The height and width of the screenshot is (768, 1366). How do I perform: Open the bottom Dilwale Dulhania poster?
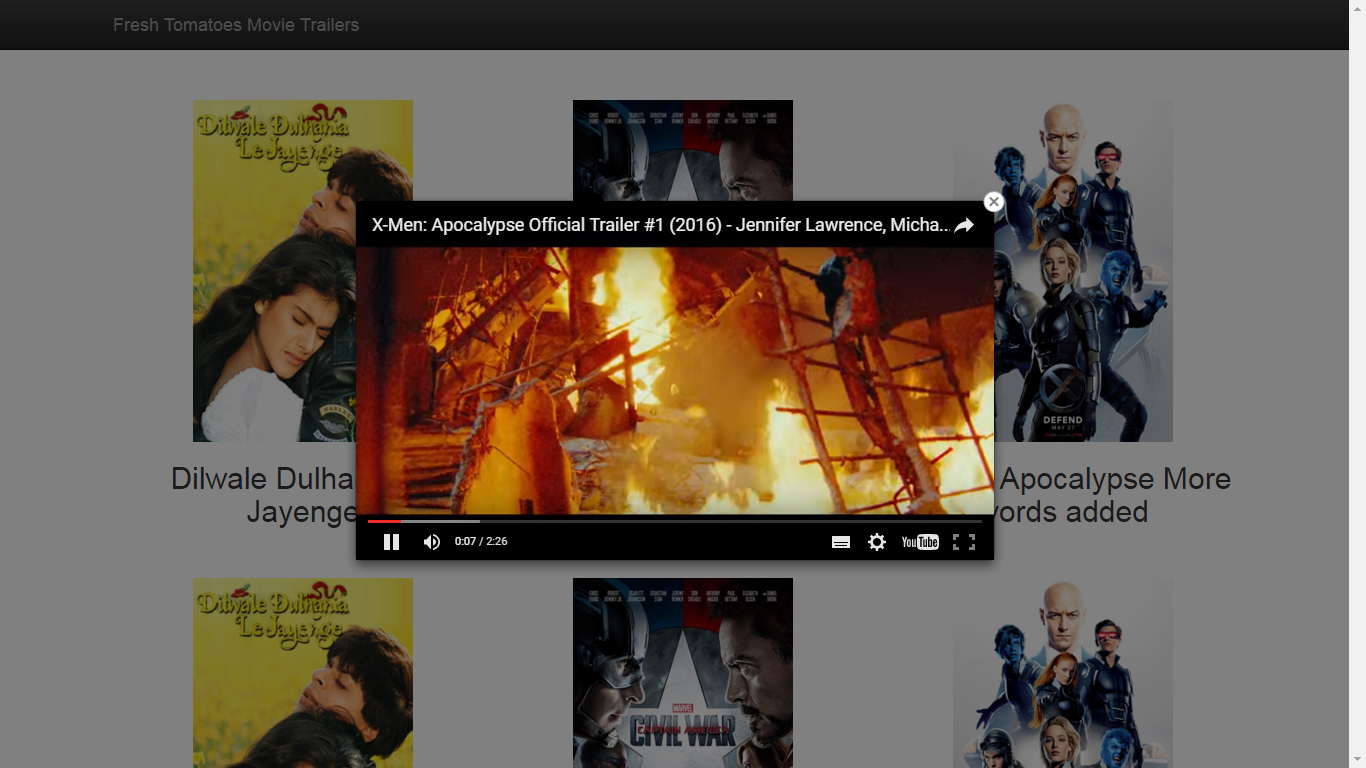tap(302, 672)
